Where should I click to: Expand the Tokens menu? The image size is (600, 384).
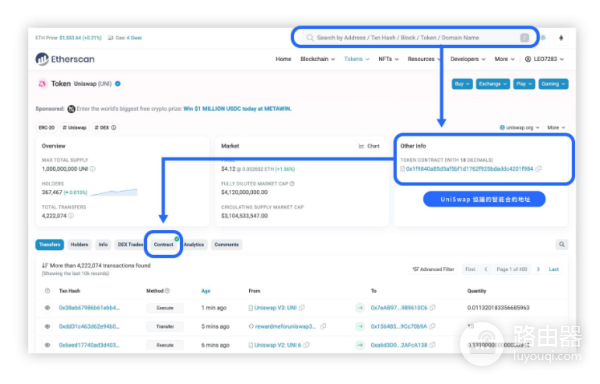(357, 59)
